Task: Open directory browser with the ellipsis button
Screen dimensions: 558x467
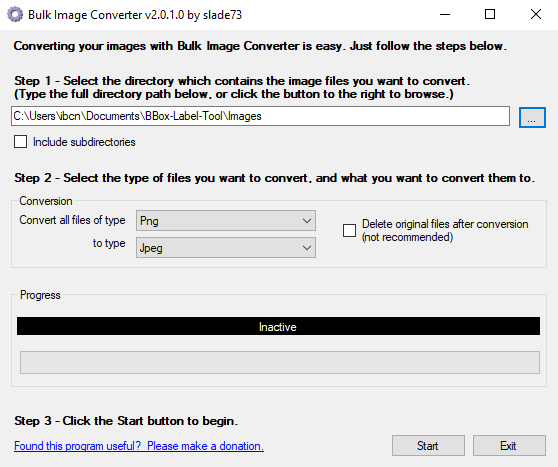Action: [x=532, y=117]
